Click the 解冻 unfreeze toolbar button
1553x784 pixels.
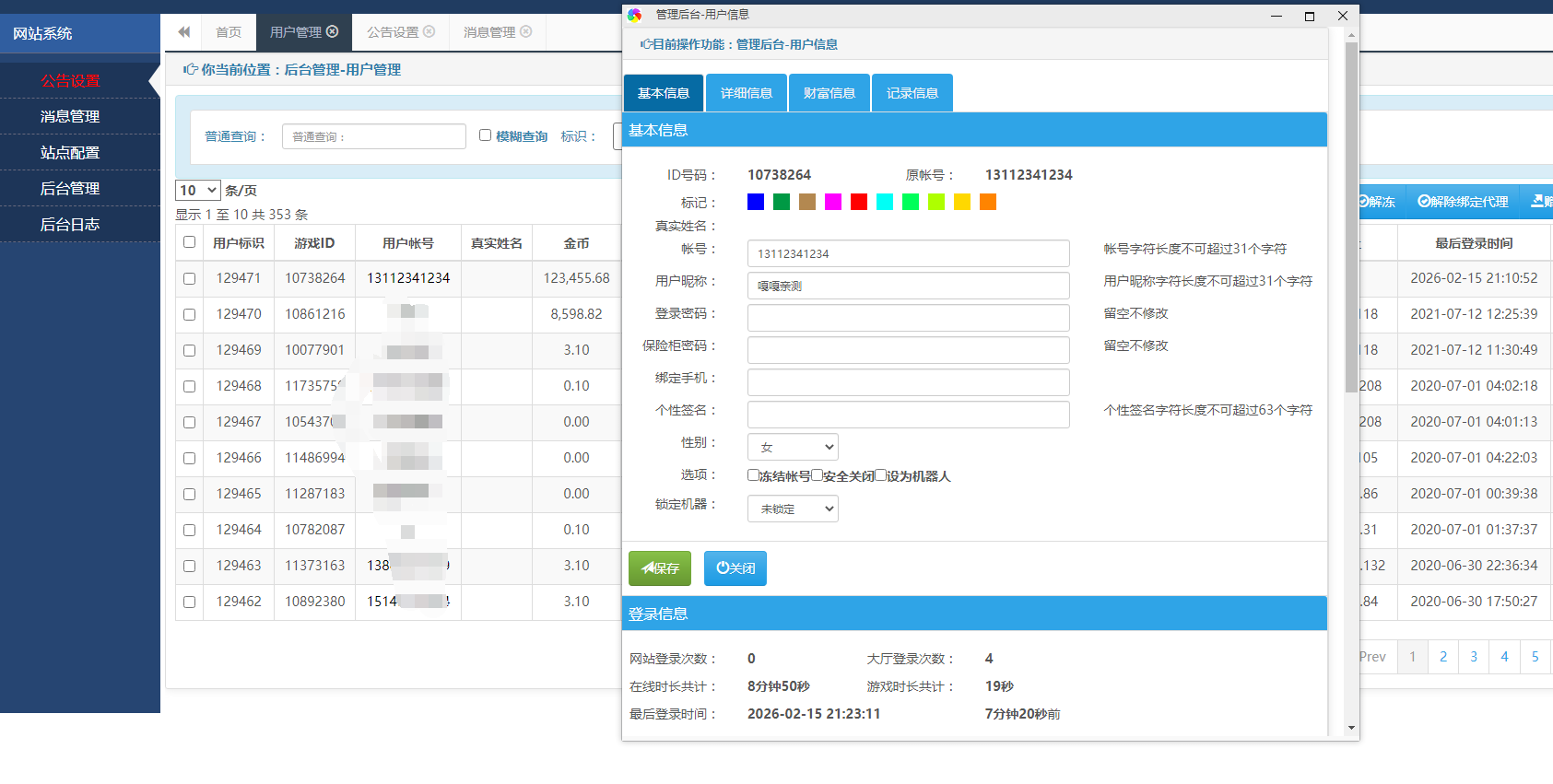pyautogui.click(x=1377, y=202)
